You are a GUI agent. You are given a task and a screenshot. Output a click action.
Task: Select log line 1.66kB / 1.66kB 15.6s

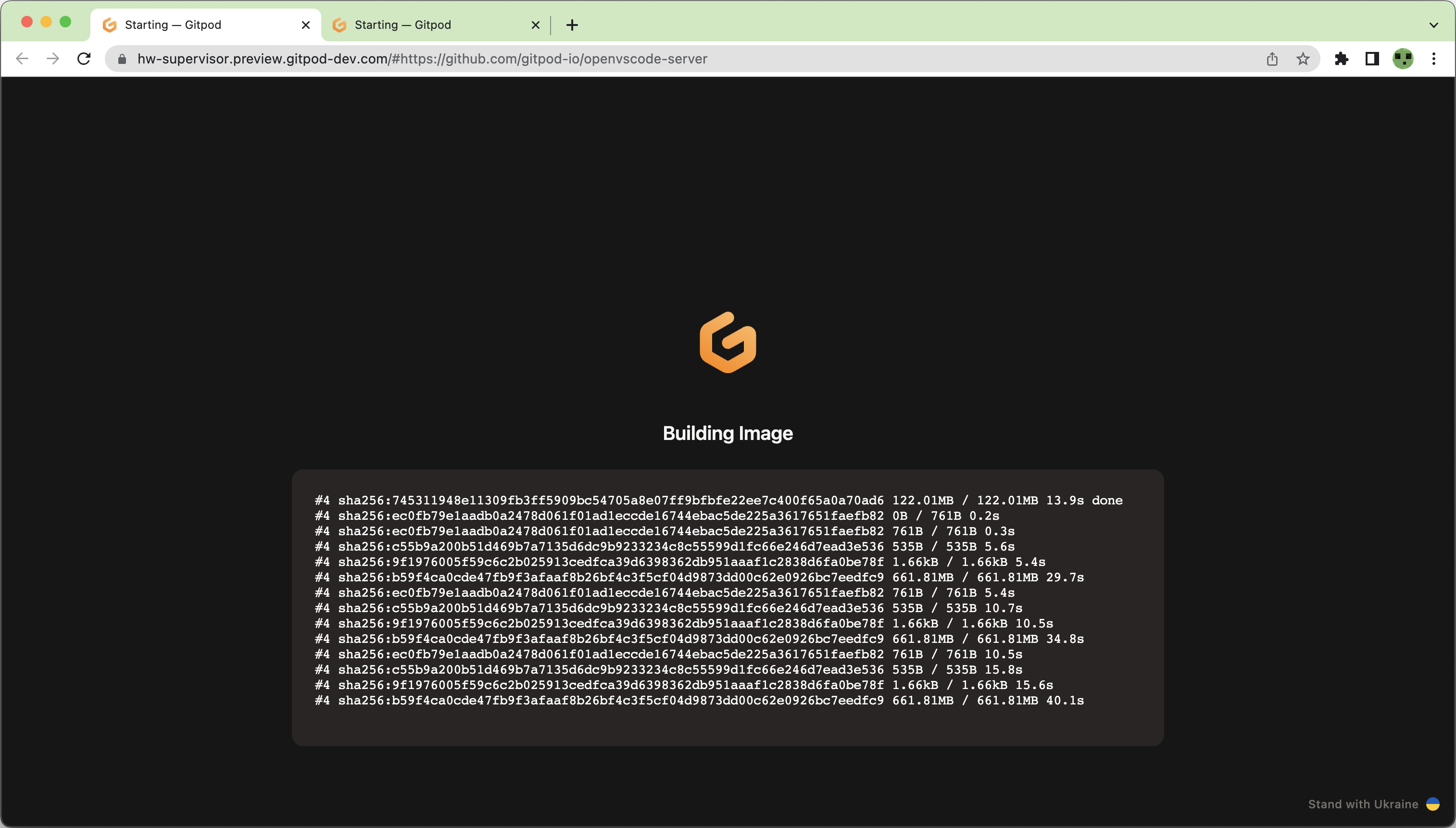point(684,685)
